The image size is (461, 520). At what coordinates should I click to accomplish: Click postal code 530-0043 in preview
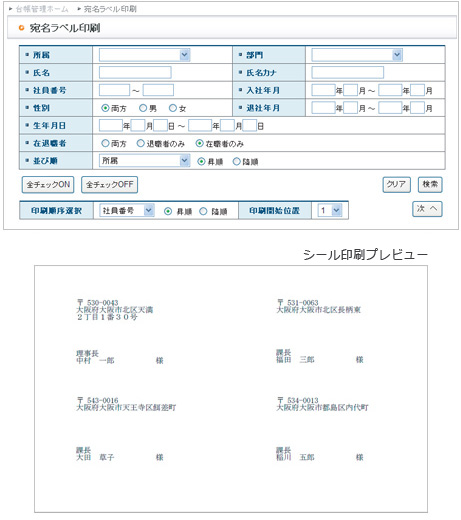tap(102, 303)
